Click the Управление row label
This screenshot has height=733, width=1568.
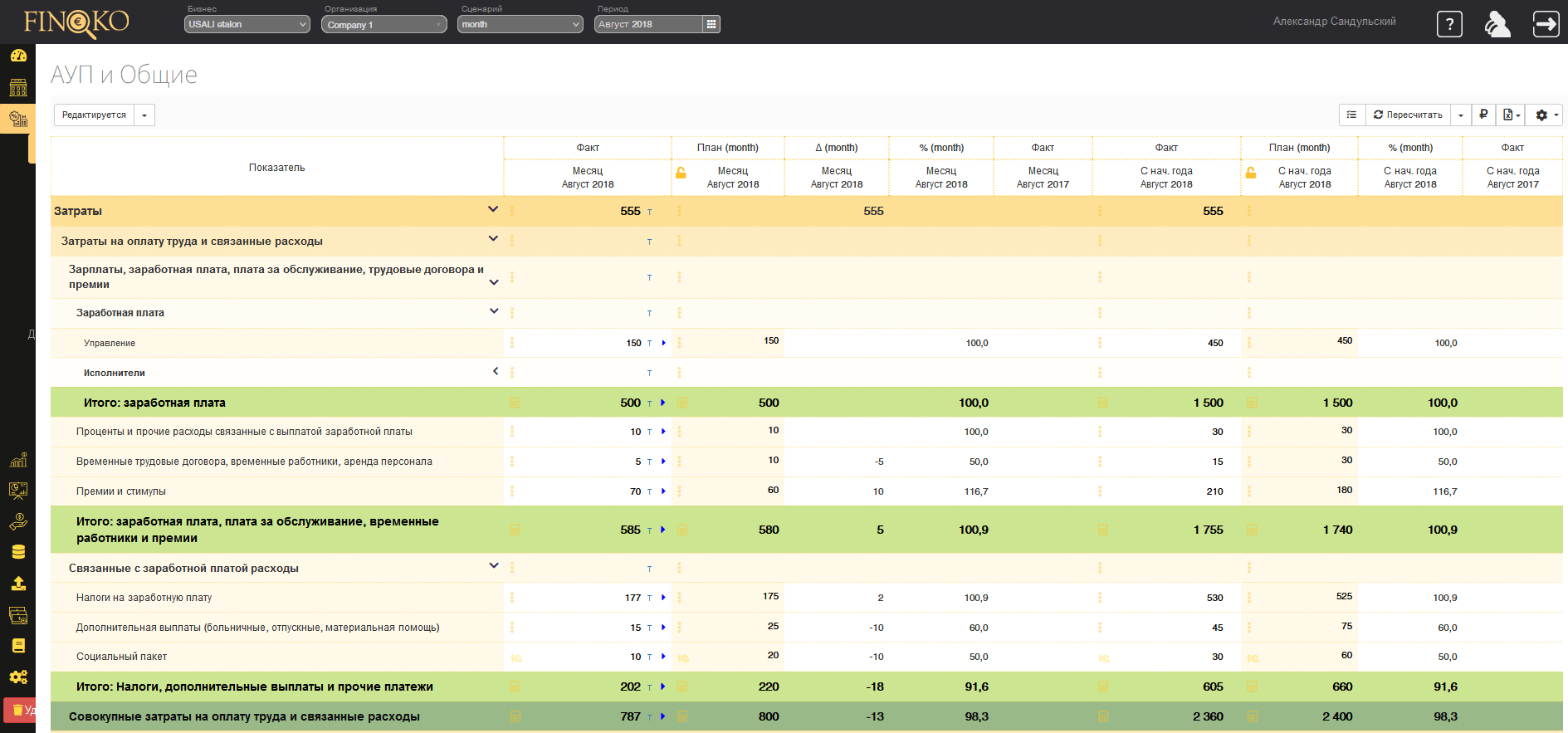click(110, 343)
